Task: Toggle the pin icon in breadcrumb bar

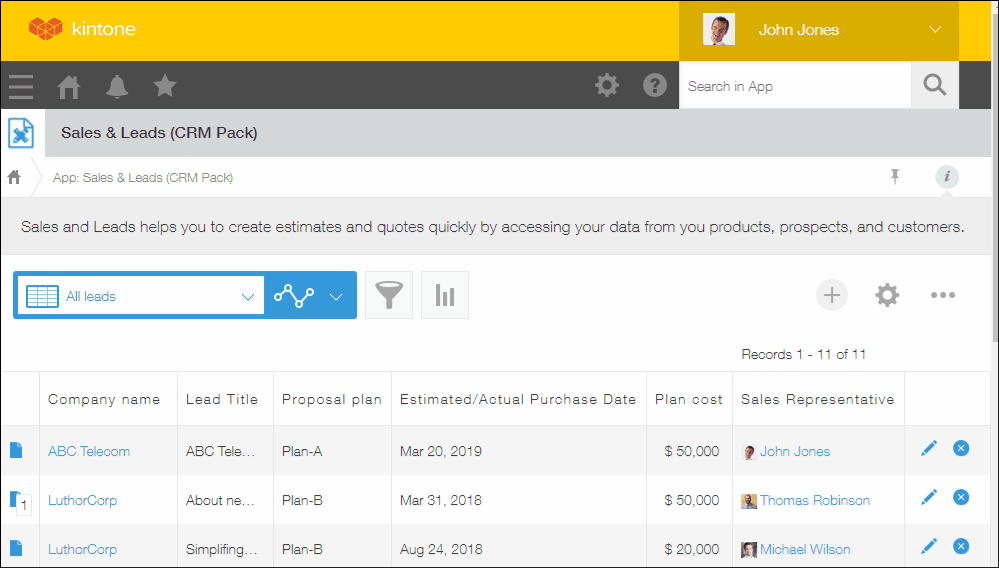Action: coord(895,177)
